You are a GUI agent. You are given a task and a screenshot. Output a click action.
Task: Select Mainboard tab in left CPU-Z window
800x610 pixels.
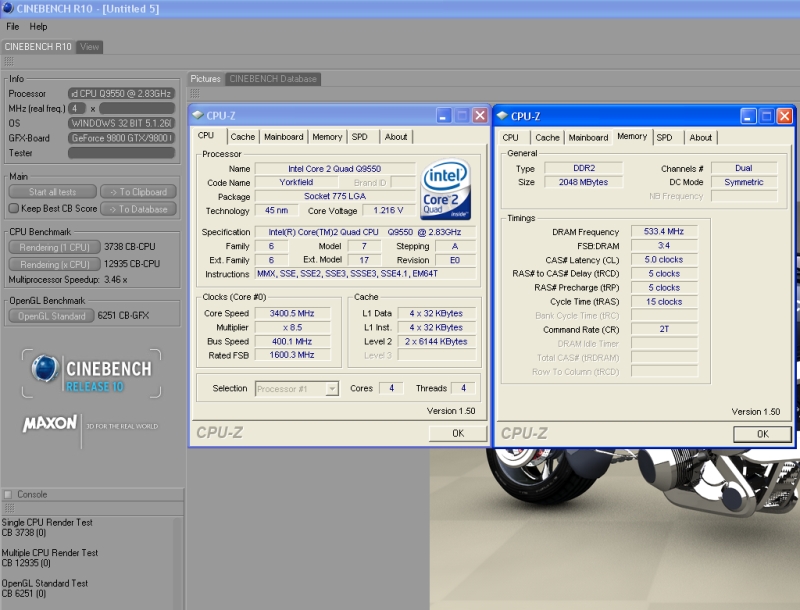(x=284, y=137)
